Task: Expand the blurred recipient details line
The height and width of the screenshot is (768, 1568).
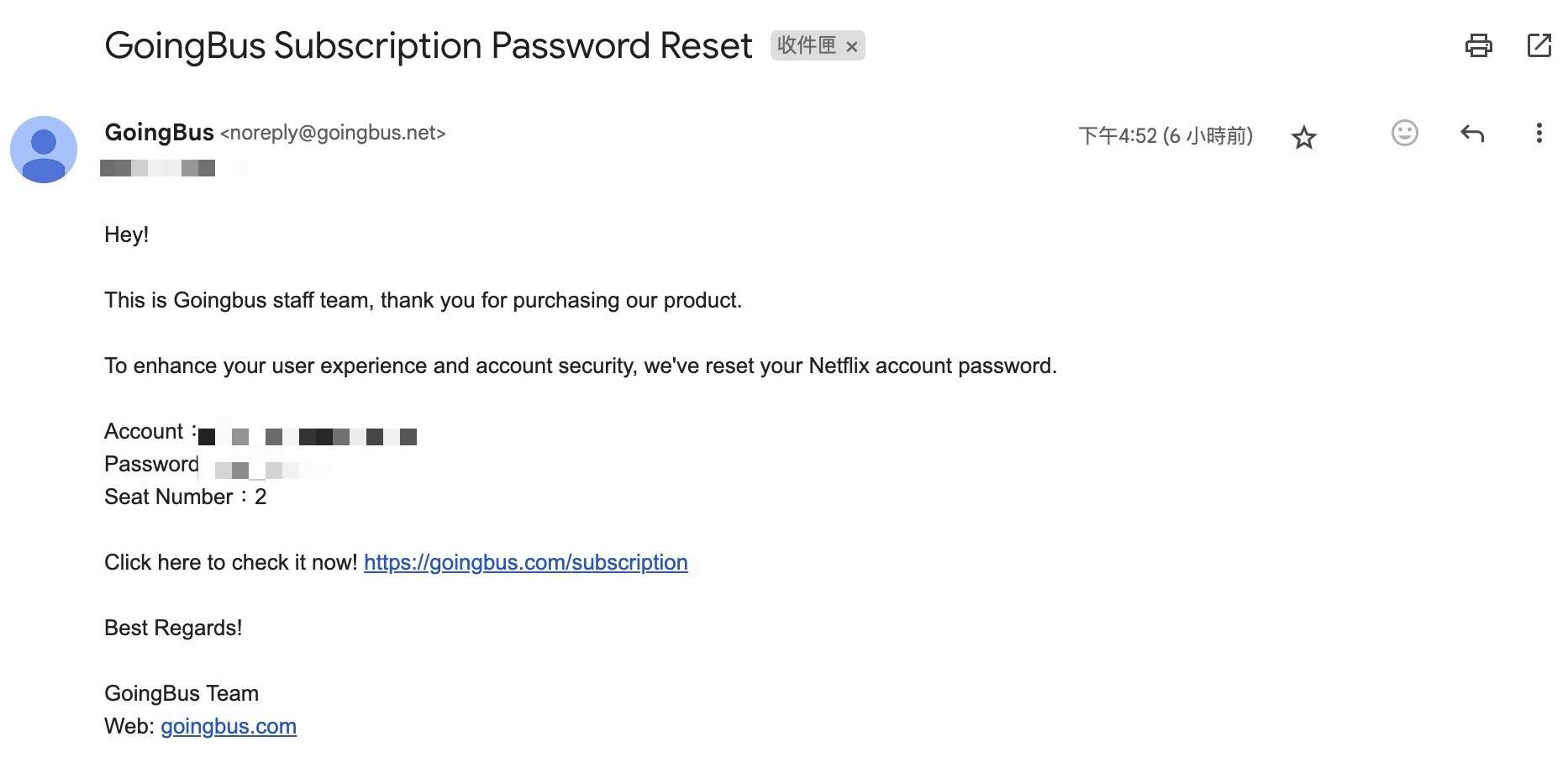Action: 158,168
